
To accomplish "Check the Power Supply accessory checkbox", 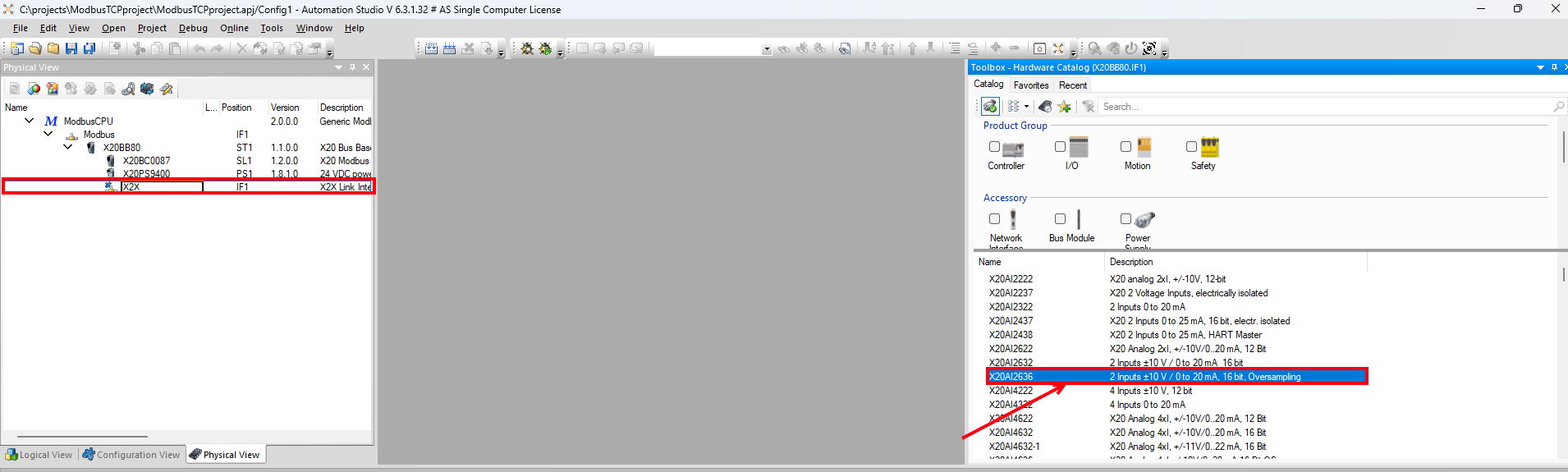I will pyautogui.click(x=1126, y=219).
